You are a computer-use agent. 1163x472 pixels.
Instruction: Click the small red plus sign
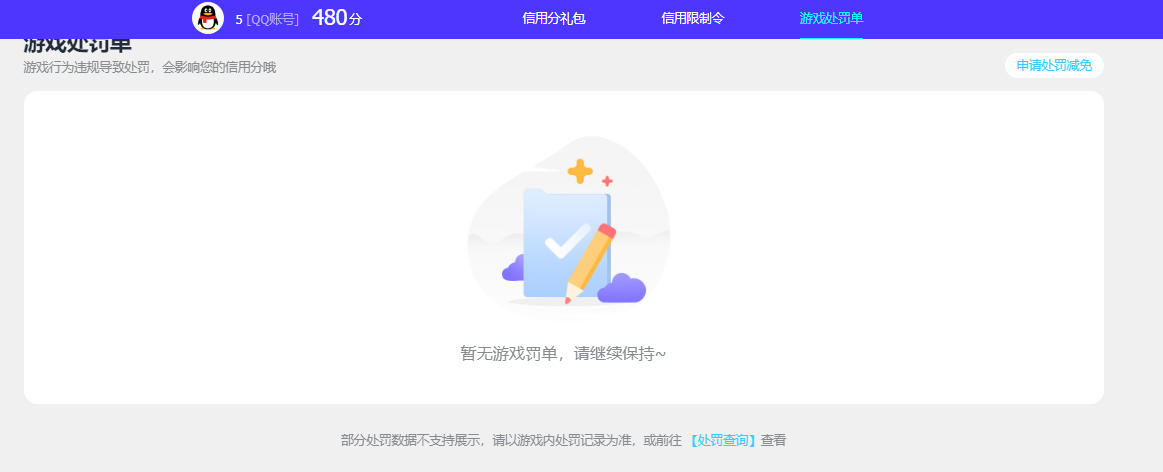(606, 181)
